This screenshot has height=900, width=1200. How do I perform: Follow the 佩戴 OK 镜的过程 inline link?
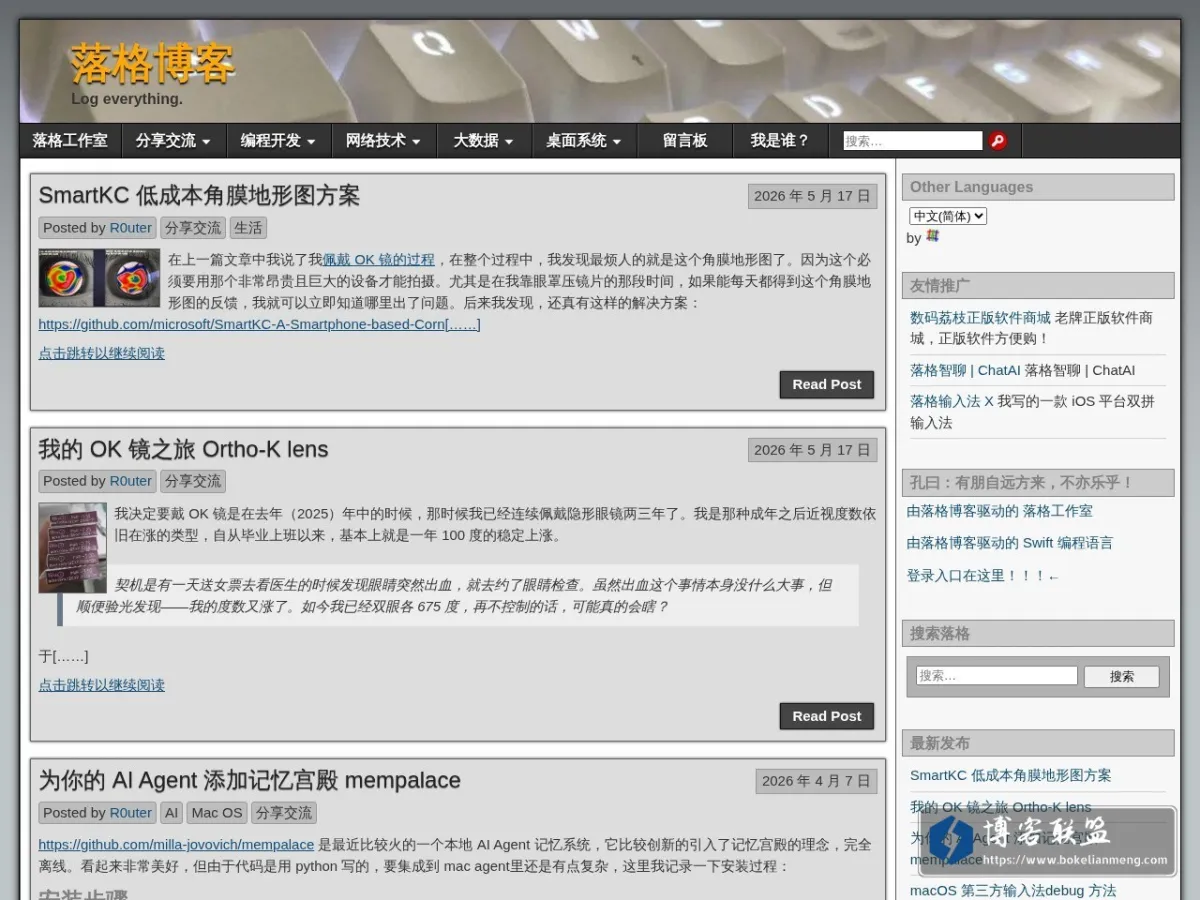(379, 259)
